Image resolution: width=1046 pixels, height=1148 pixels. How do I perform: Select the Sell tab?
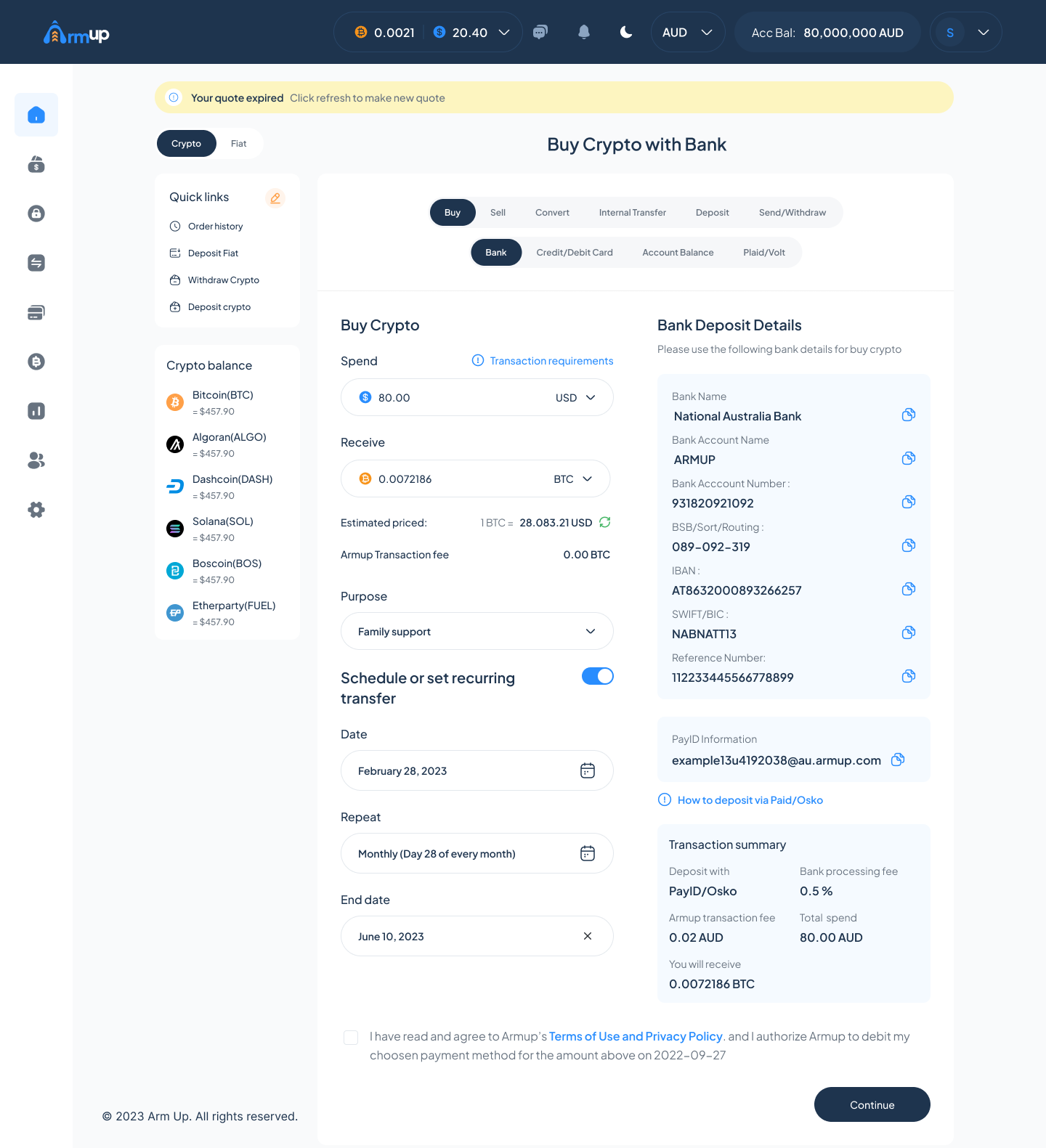[x=498, y=212]
